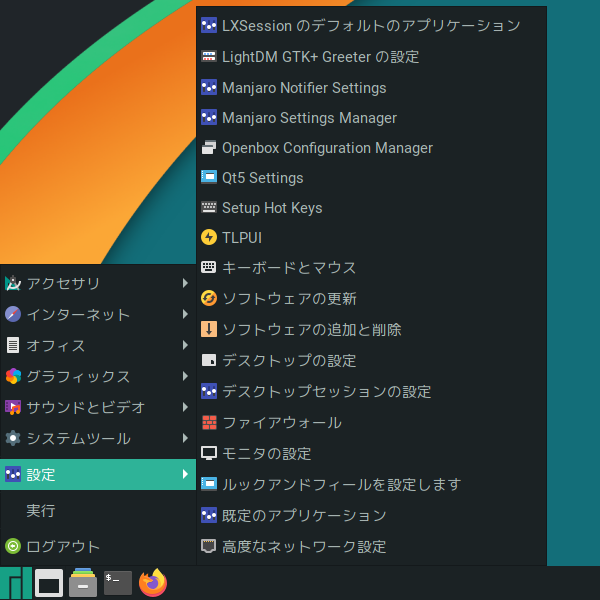Click the ルックアンドフィール icon
The image size is (600, 600).
209,484
